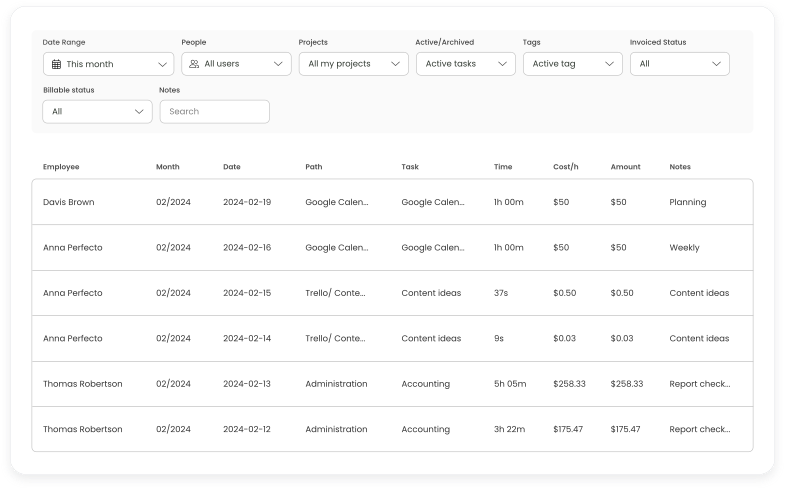Sort by the Employee column header

point(61,167)
